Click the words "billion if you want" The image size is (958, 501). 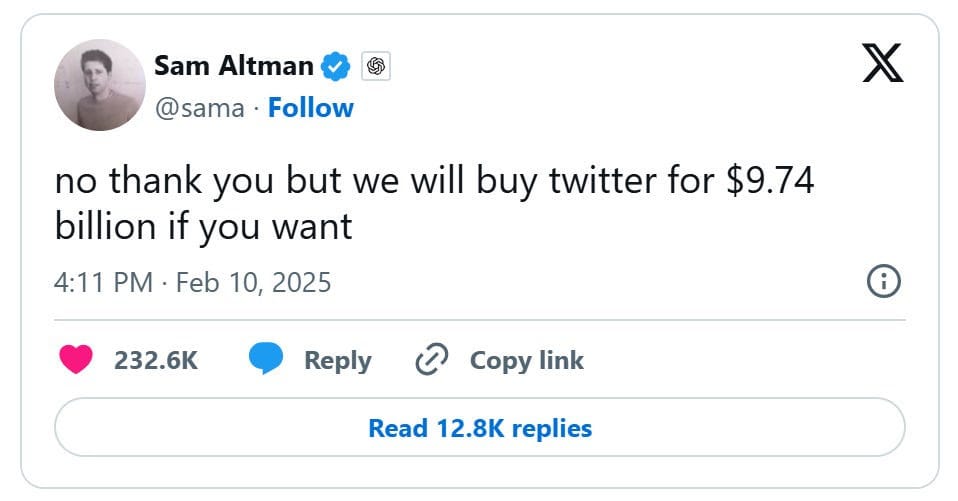203,227
